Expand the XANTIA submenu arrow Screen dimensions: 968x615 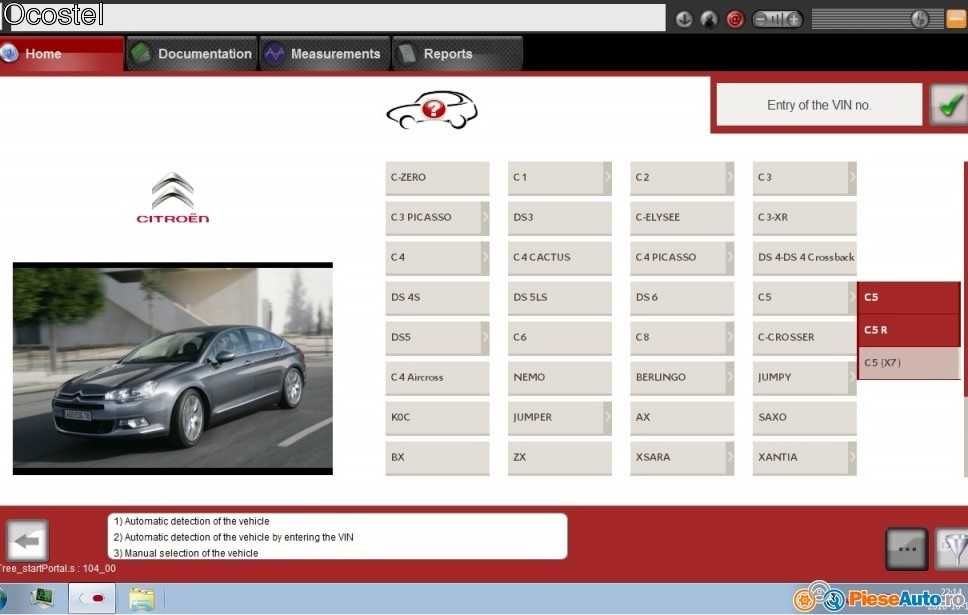click(852, 458)
